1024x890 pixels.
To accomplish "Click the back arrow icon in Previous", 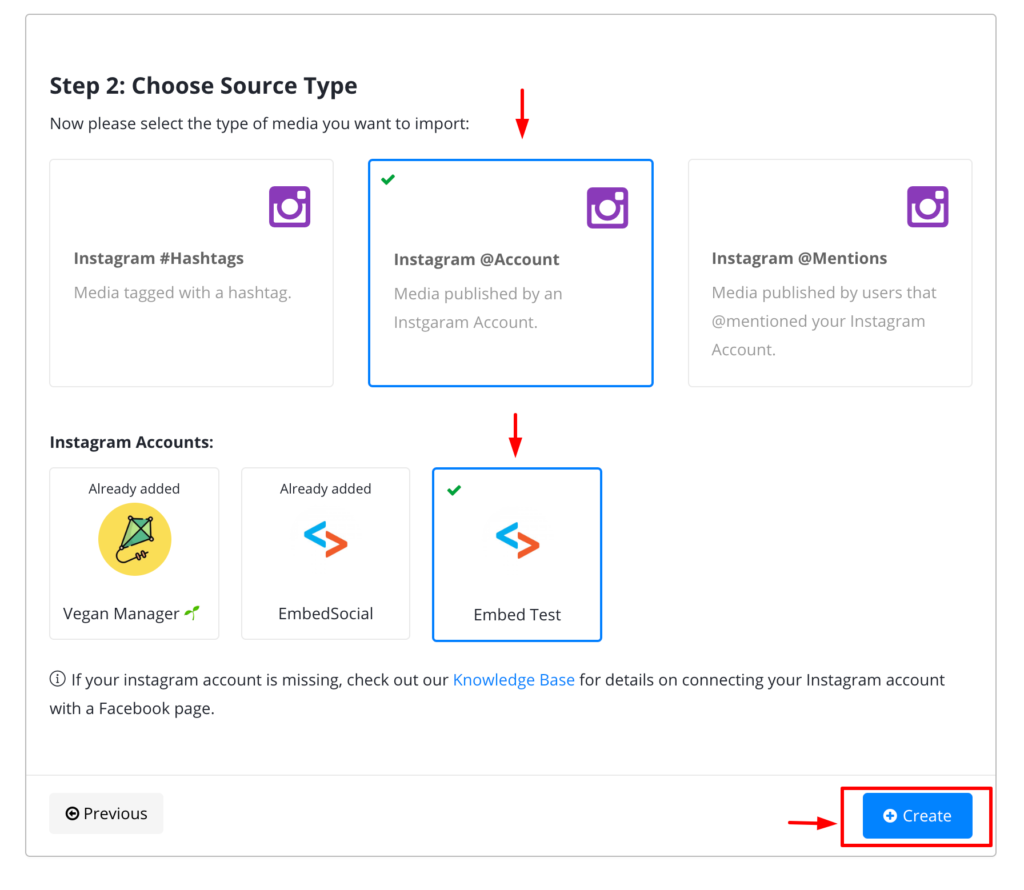I will click(72, 813).
